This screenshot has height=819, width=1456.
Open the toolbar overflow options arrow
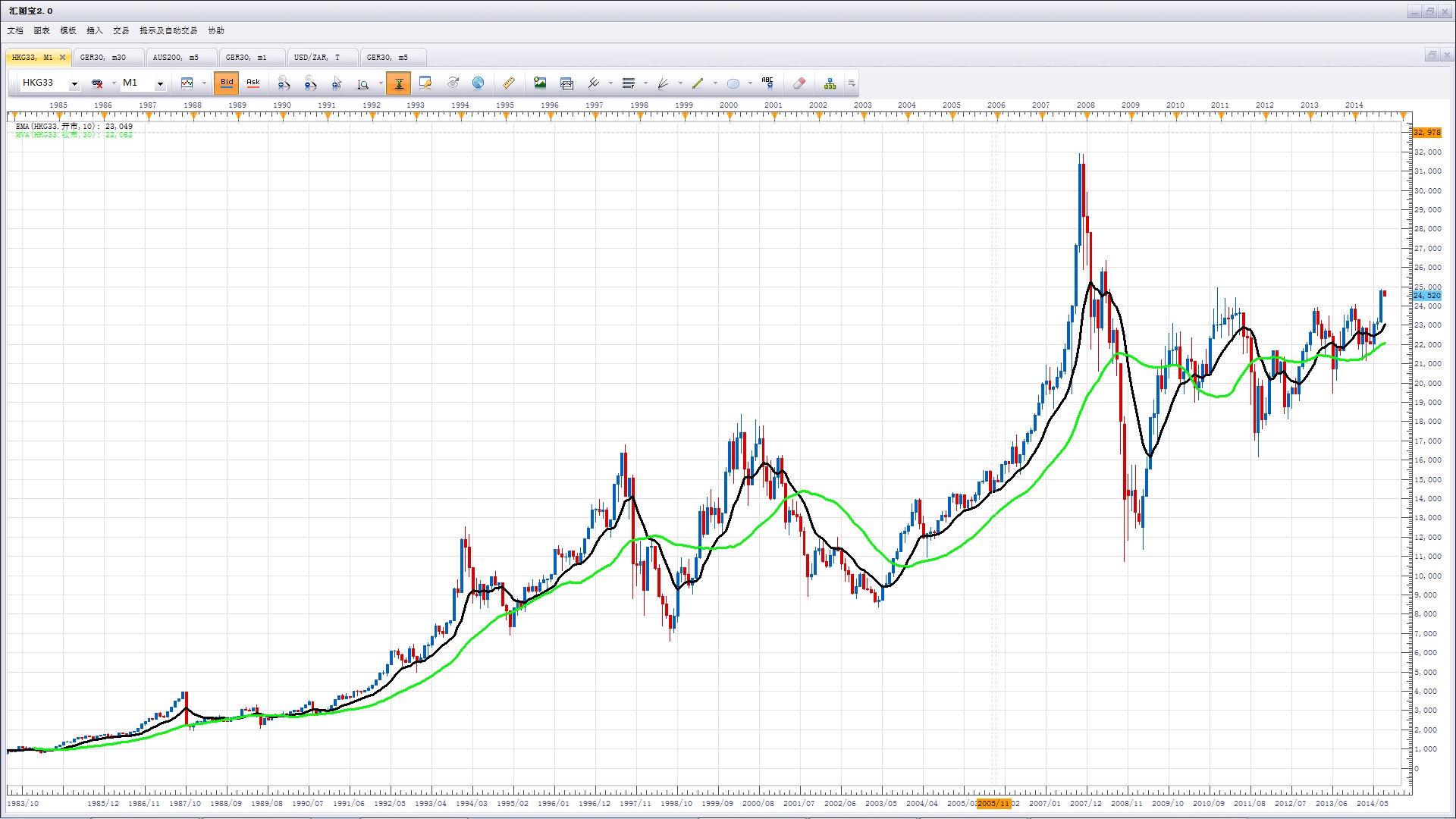tap(852, 83)
